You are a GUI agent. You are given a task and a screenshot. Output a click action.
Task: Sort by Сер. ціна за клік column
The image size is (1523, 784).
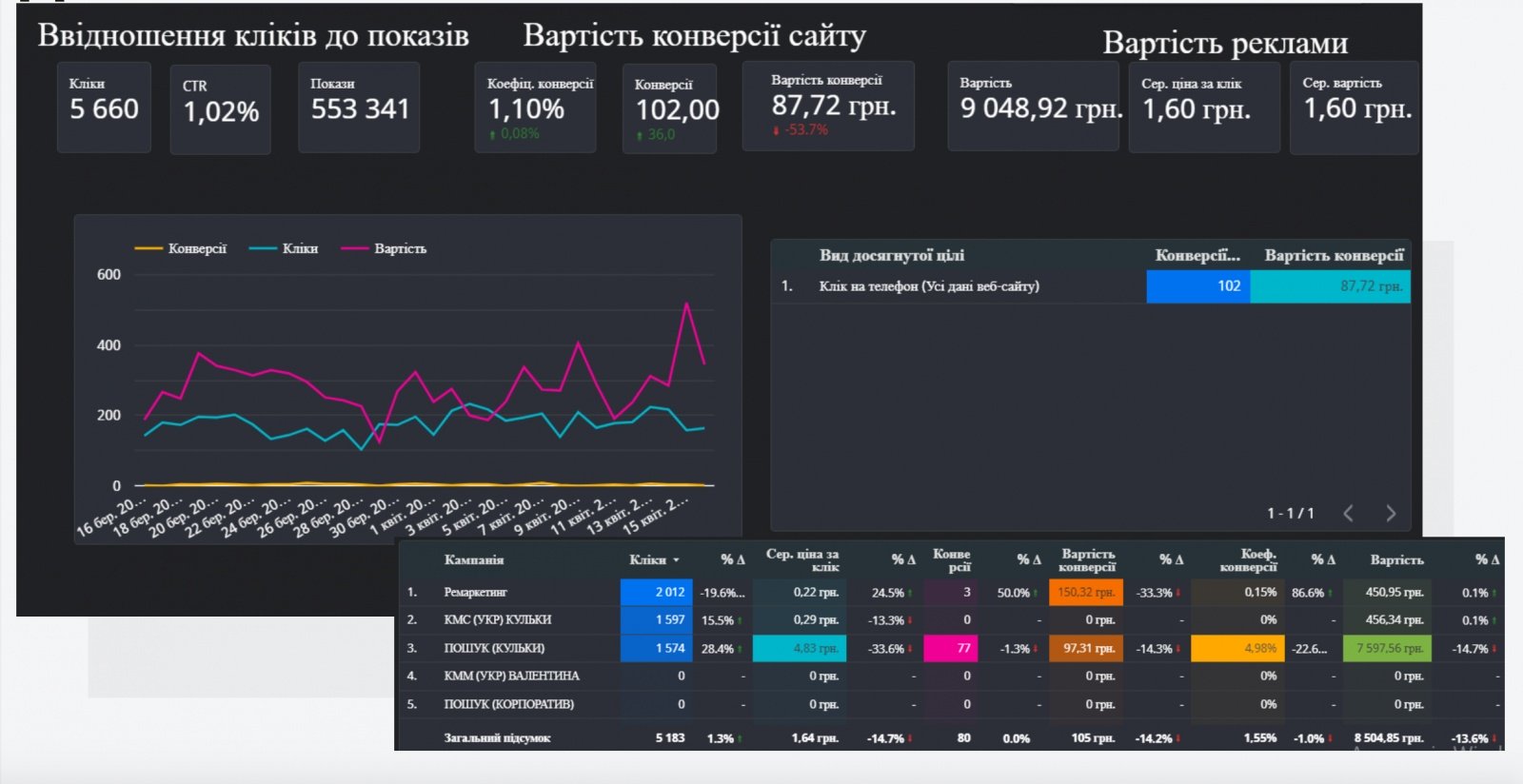802,559
